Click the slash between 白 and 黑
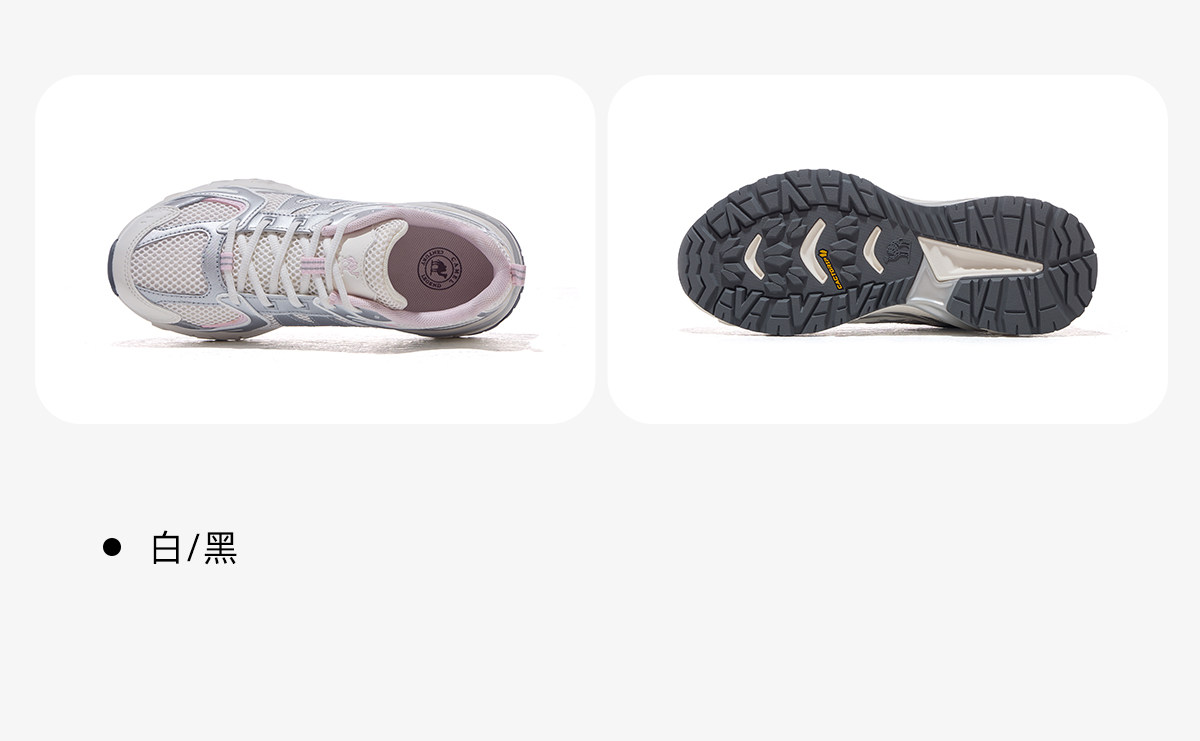The height and width of the screenshot is (741, 1200). pos(194,548)
